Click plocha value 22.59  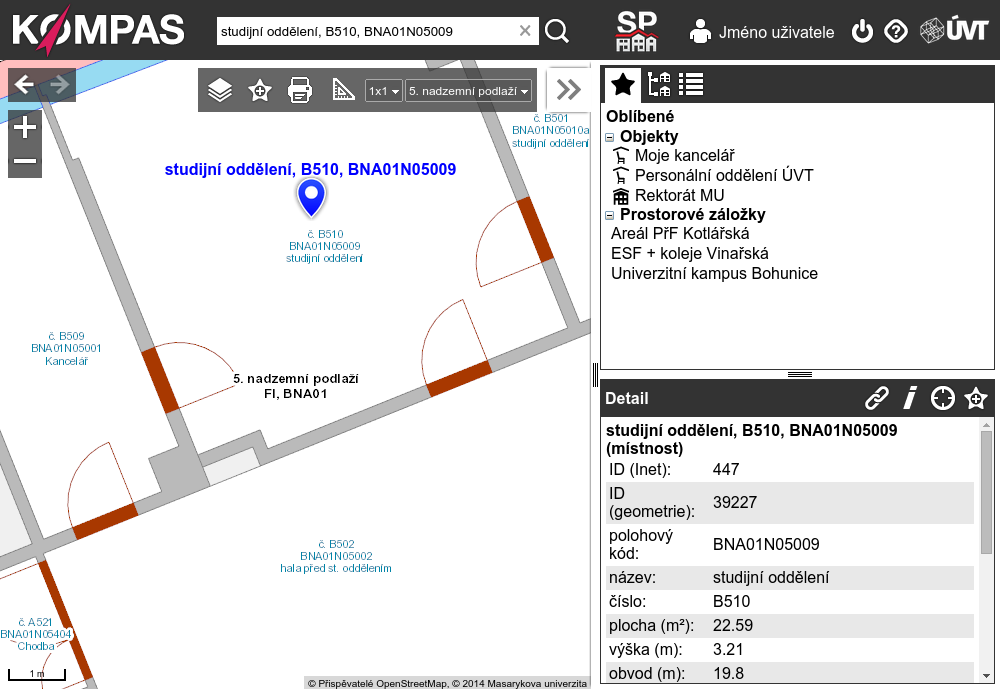pos(733,625)
